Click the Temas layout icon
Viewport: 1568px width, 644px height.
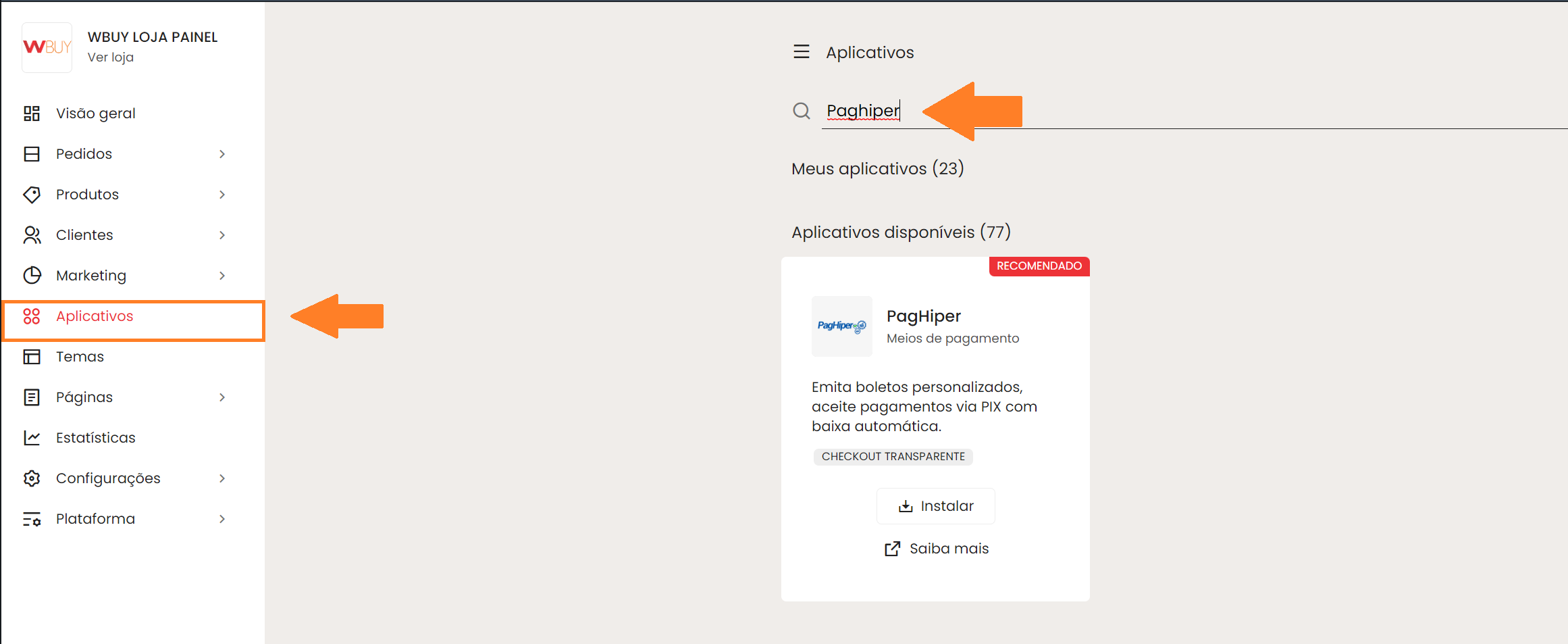[x=32, y=357]
